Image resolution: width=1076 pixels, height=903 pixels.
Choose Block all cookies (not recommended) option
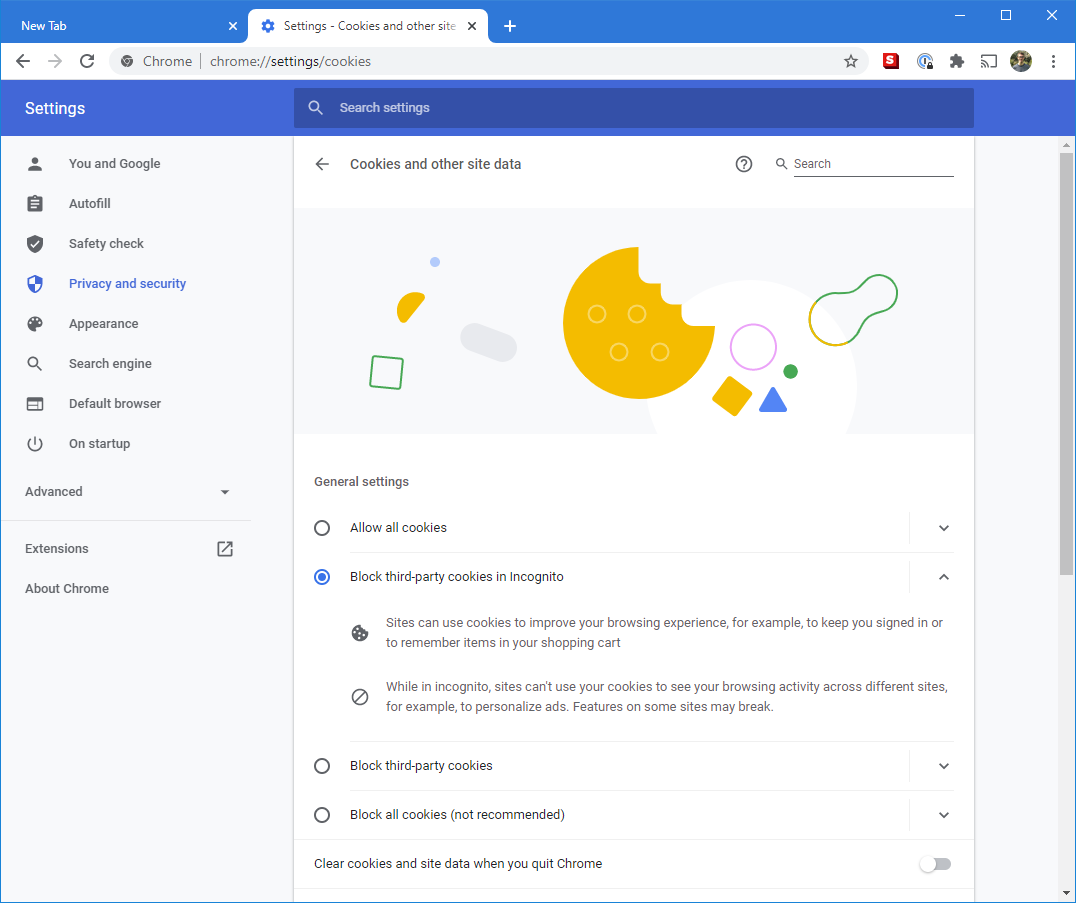point(322,815)
